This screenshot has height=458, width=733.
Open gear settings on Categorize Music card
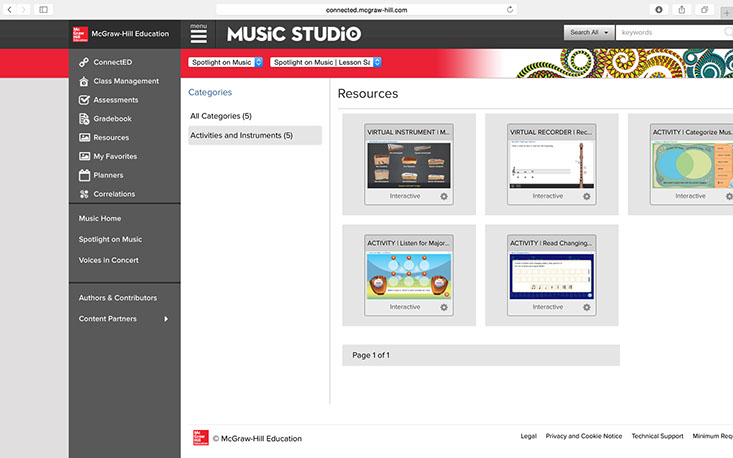(x=729, y=197)
